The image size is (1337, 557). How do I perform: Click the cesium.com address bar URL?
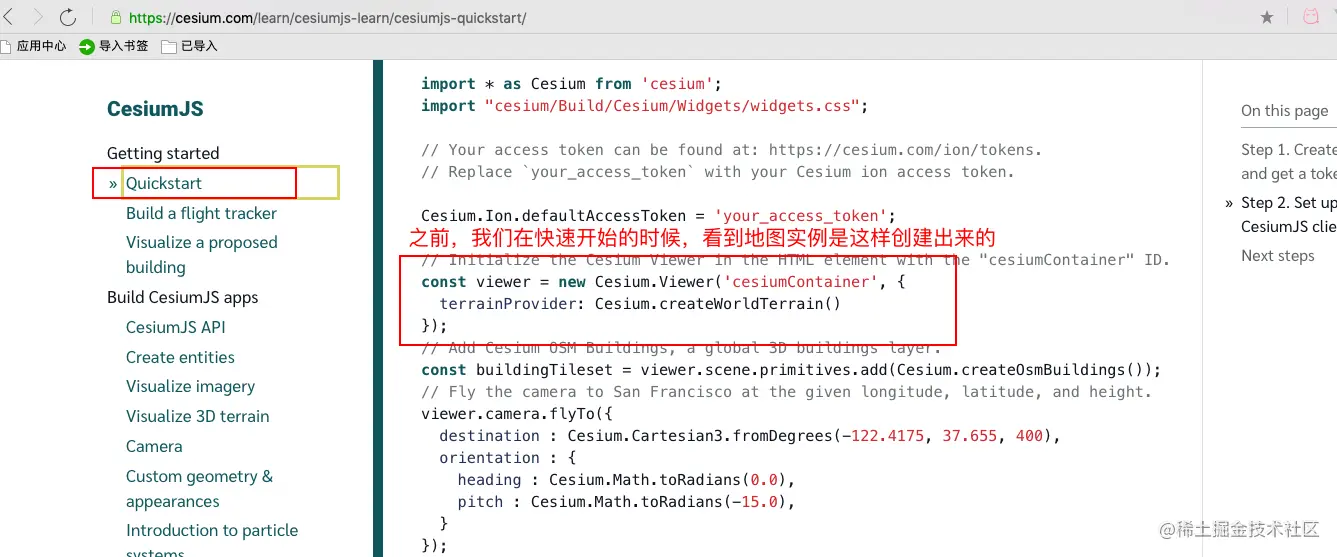[327, 18]
